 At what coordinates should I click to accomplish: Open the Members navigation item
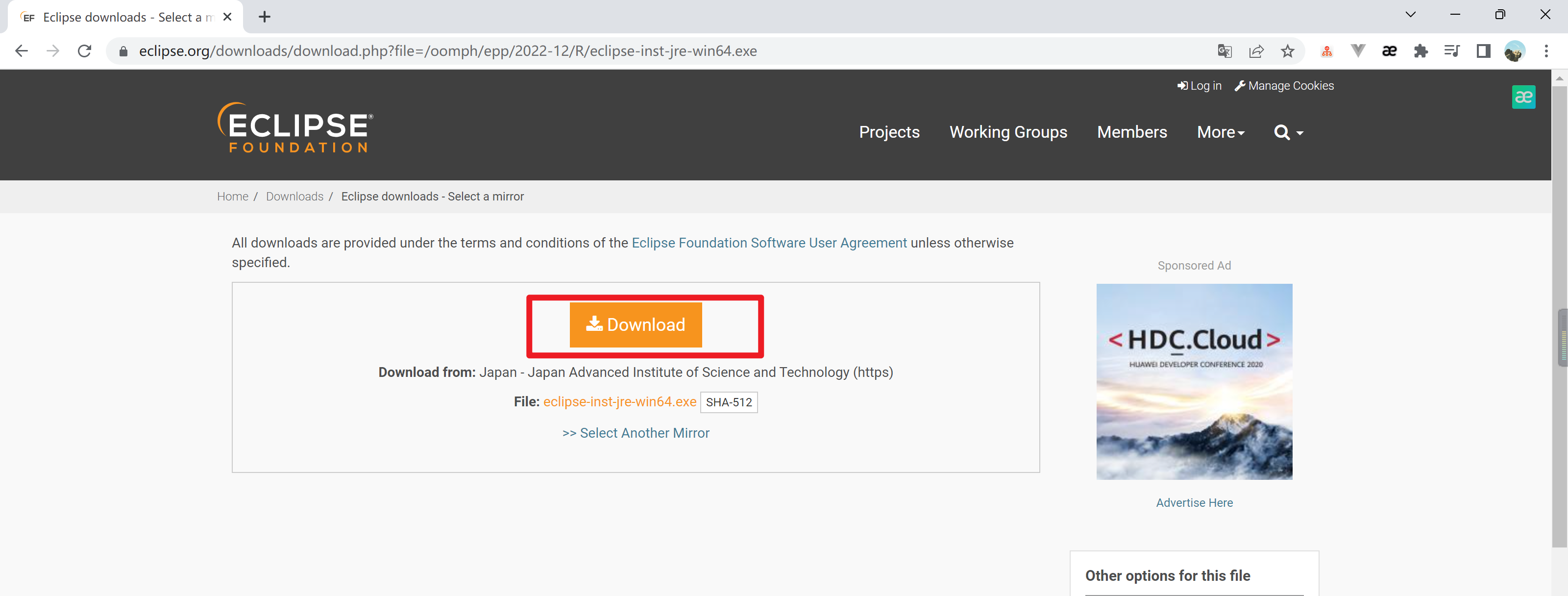[1131, 132]
